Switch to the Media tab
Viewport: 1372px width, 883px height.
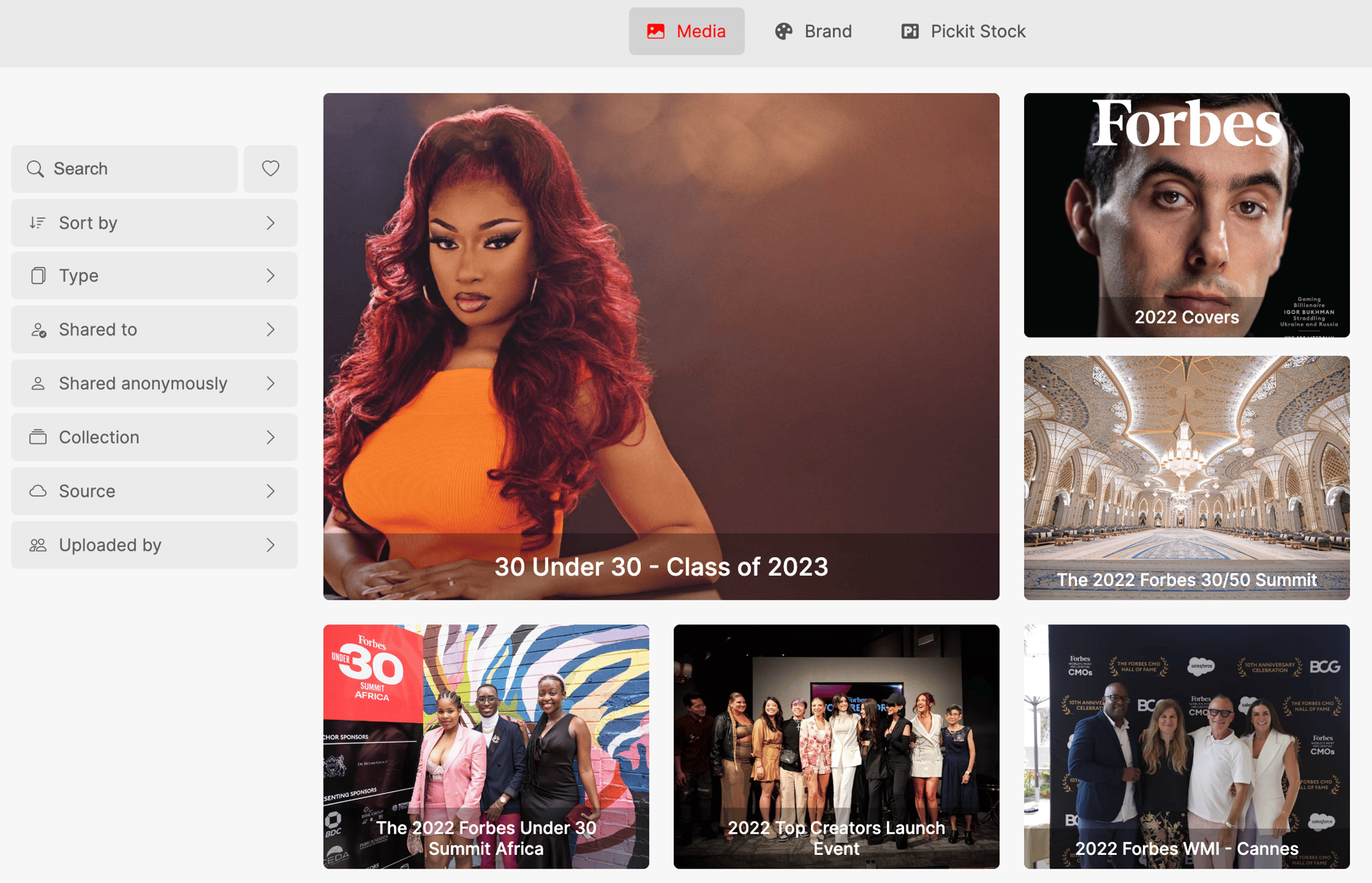[x=686, y=32]
